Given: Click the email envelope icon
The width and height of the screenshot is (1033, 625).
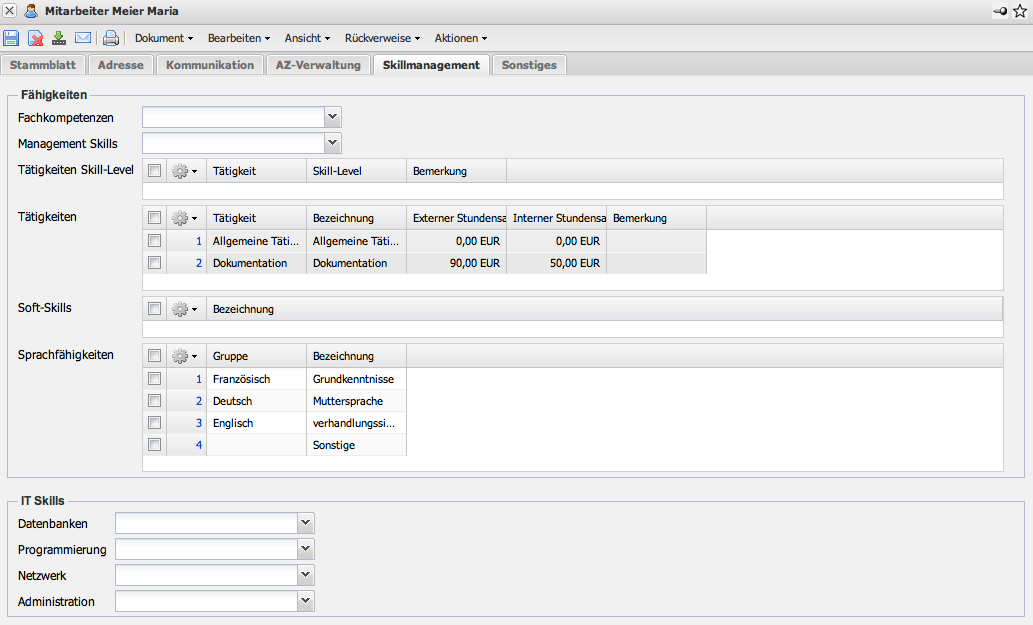Looking at the screenshot, I should tap(83, 38).
